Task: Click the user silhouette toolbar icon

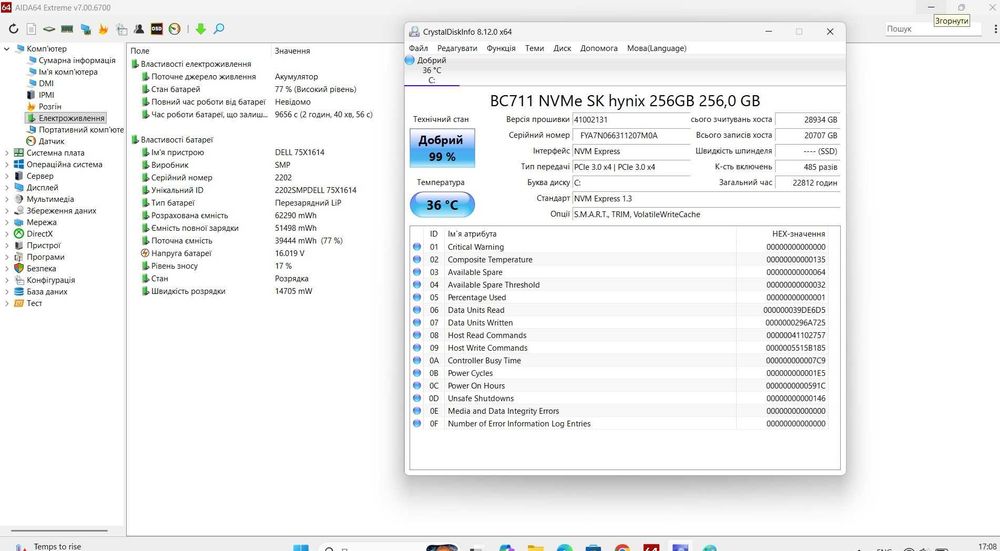Action: click(139, 29)
